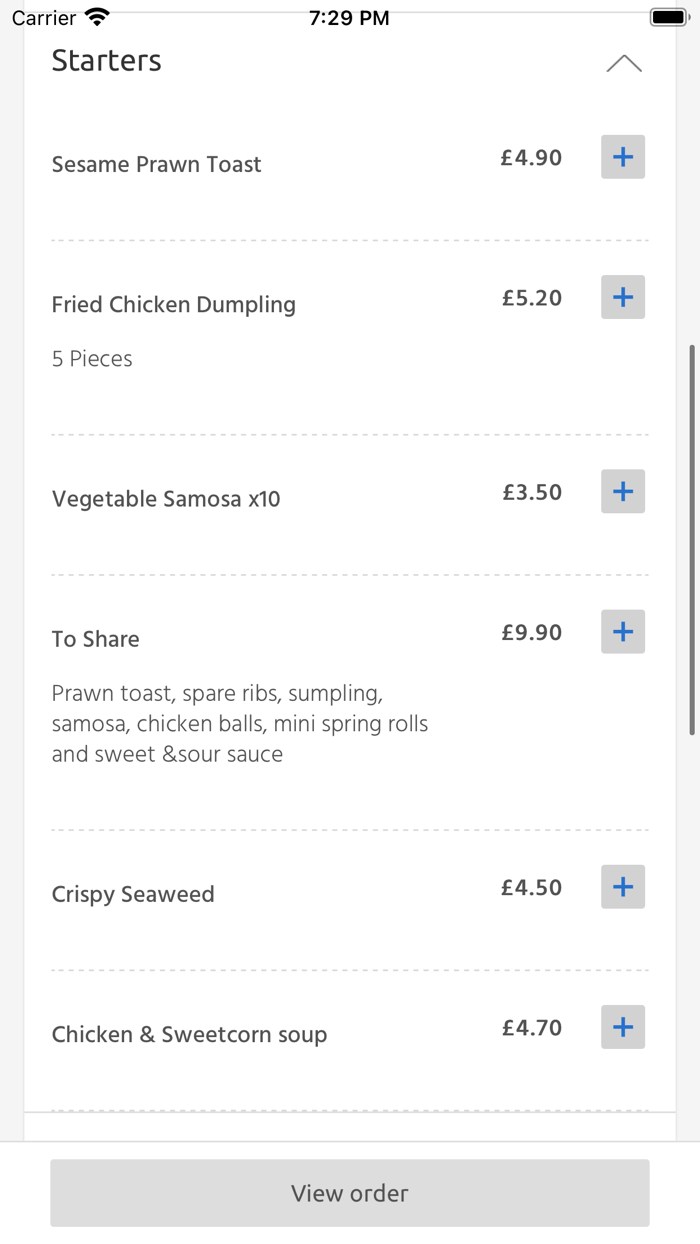Tap the 7:29 PM clock in status bar
The height and width of the screenshot is (1244, 700).
(x=349, y=15)
